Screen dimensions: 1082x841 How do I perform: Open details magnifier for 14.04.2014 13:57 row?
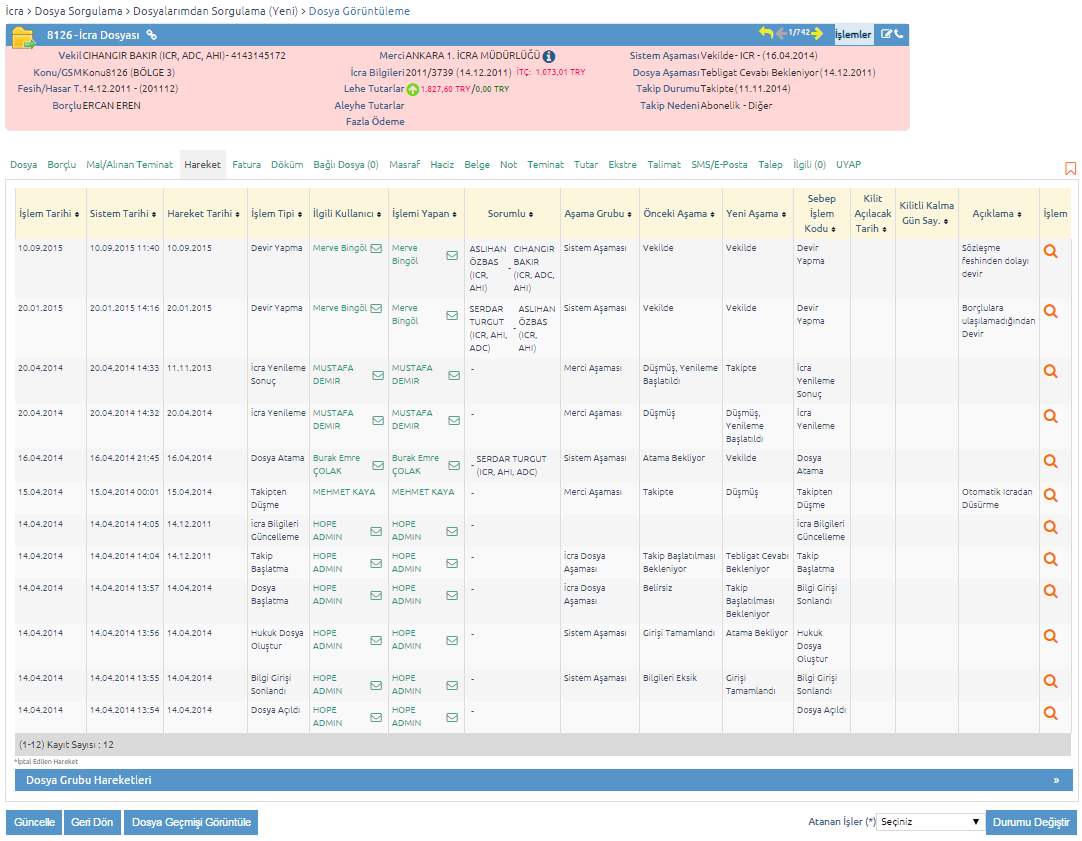tap(1050, 591)
